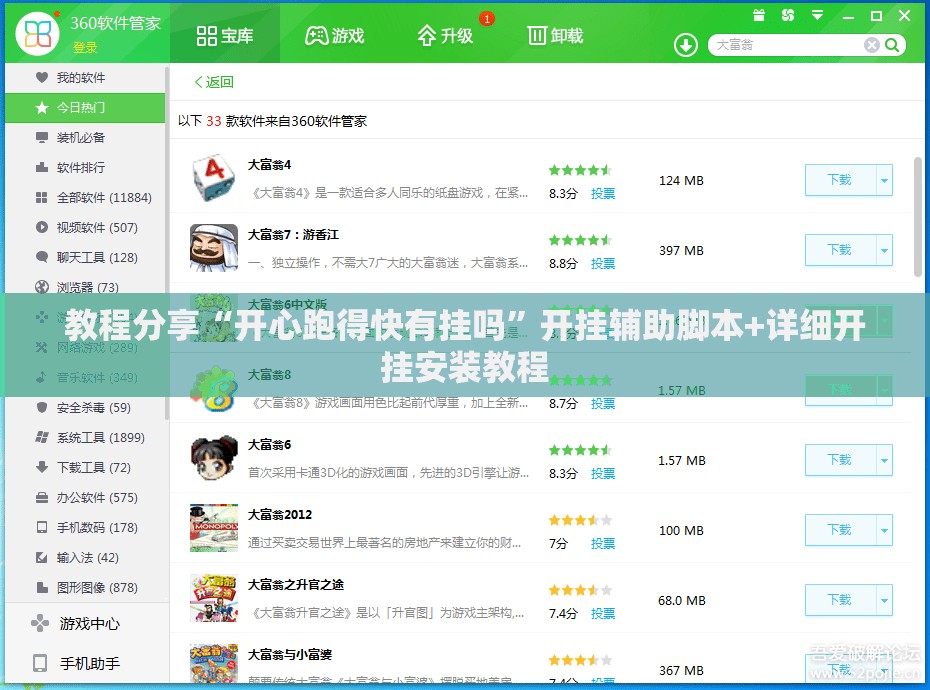Click 投票 link for 大富翁8
Screen dimensions: 930x690
603,403
